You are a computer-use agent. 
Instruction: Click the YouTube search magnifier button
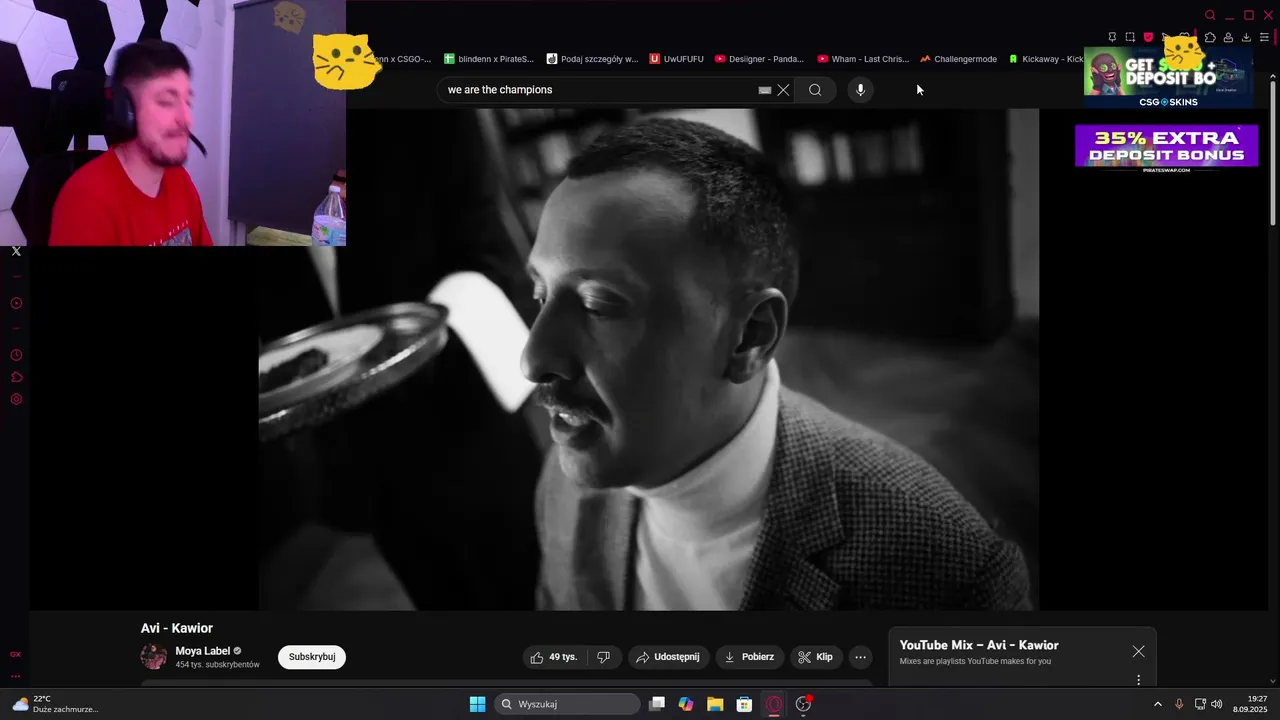pos(815,90)
